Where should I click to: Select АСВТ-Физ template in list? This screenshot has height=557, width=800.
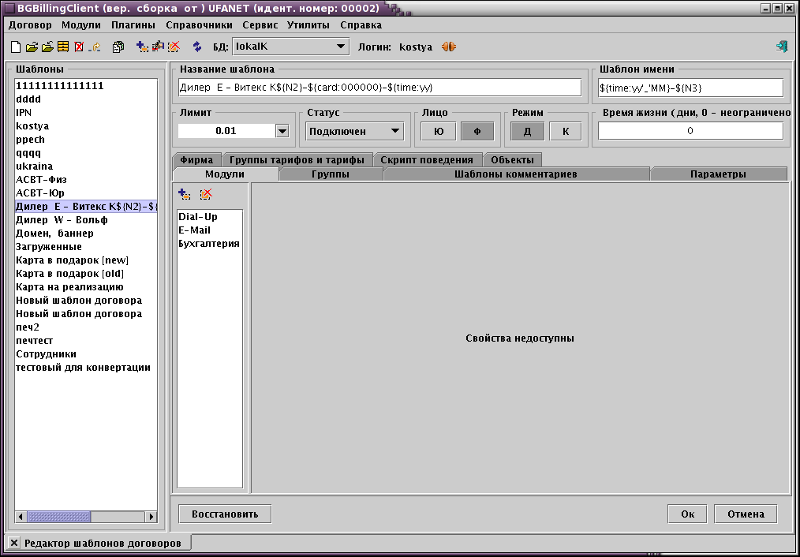point(42,181)
